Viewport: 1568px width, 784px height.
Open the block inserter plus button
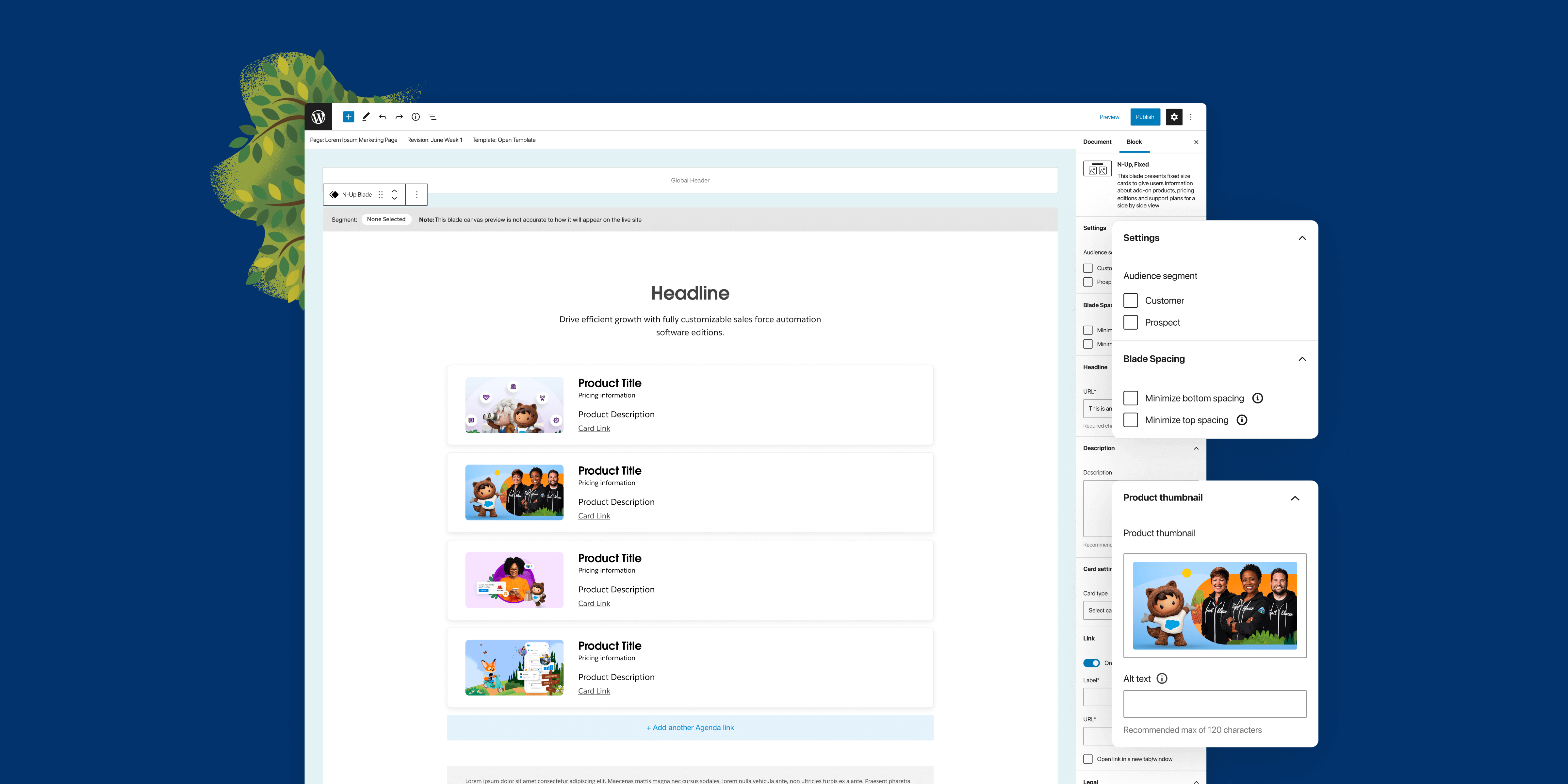[348, 117]
